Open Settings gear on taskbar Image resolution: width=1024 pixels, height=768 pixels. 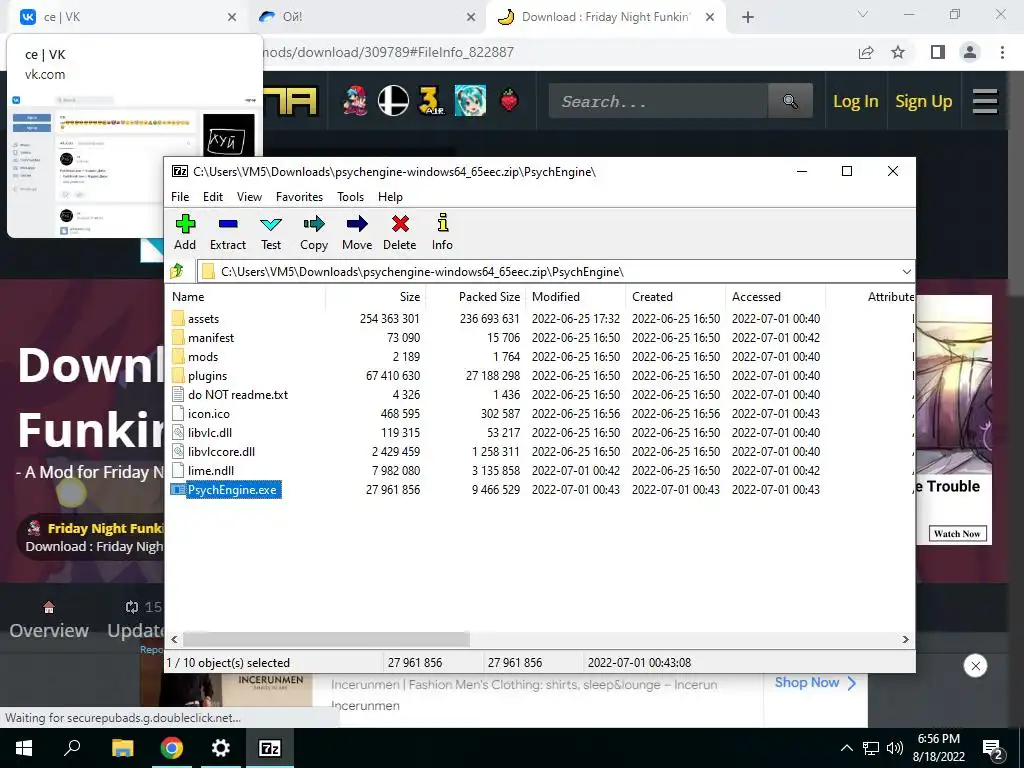click(x=221, y=748)
